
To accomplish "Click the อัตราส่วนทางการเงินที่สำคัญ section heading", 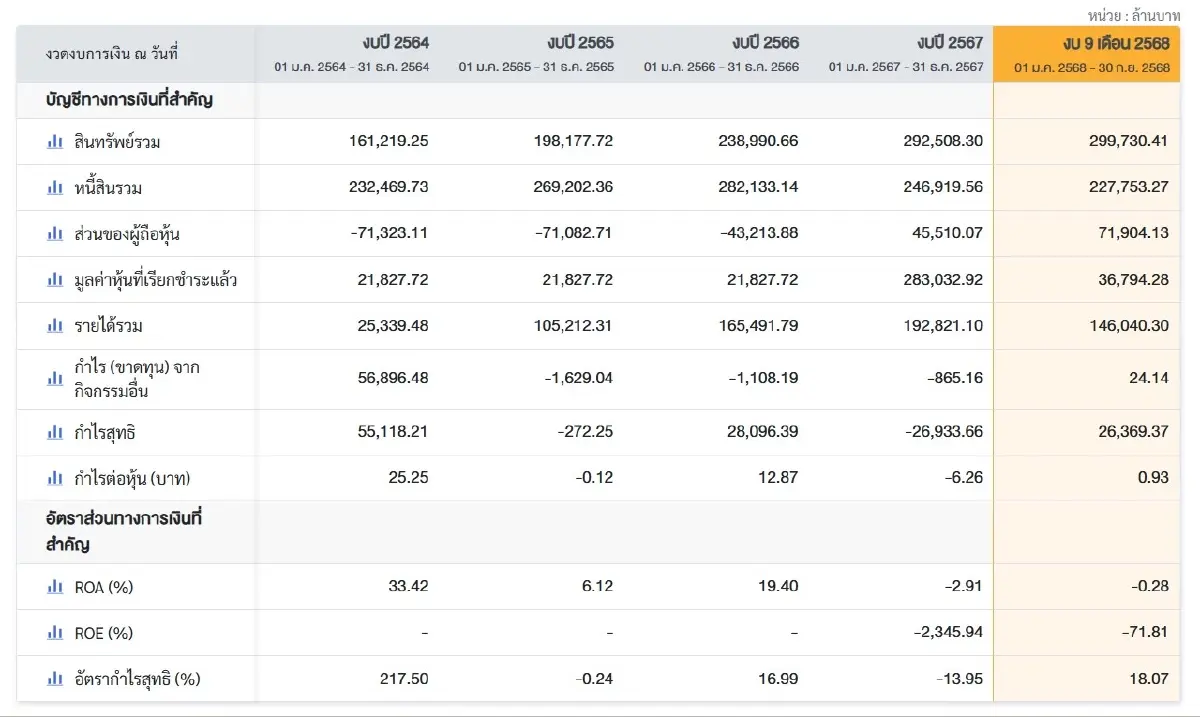I will click(123, 532).
